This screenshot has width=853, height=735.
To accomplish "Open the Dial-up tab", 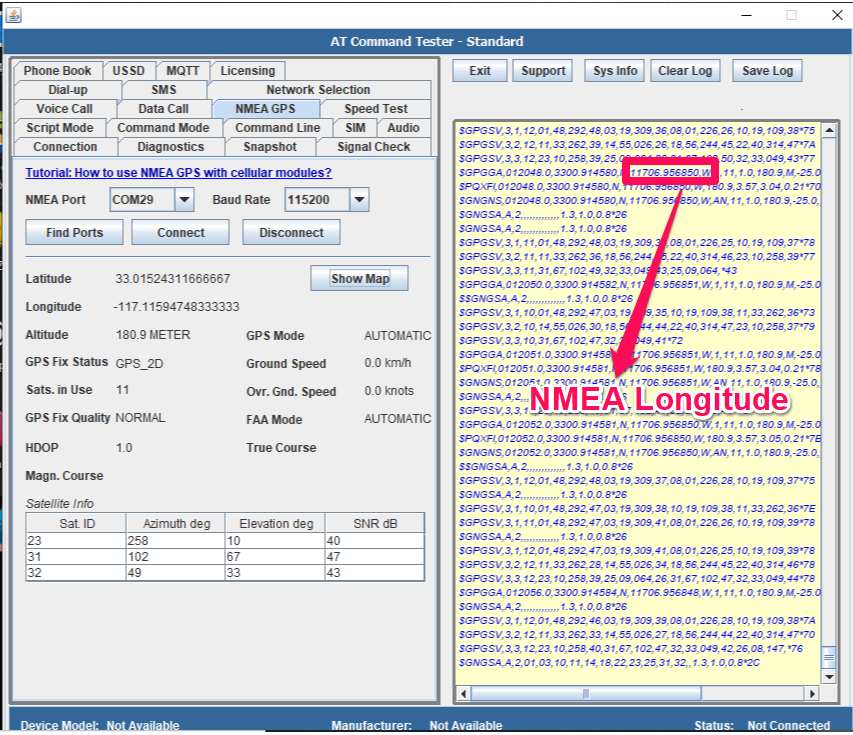I will click(x=68, y=90).
